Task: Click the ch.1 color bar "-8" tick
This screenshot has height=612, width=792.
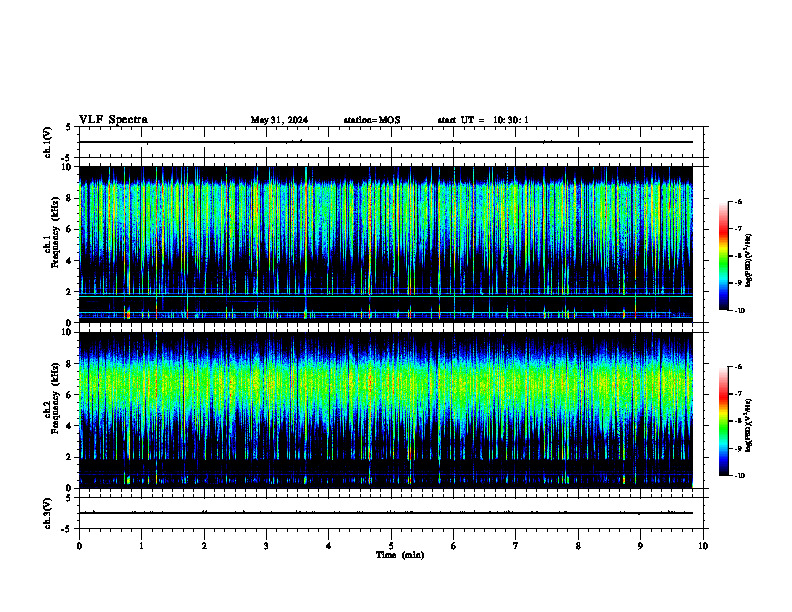Action: click(x=738, y=256)
